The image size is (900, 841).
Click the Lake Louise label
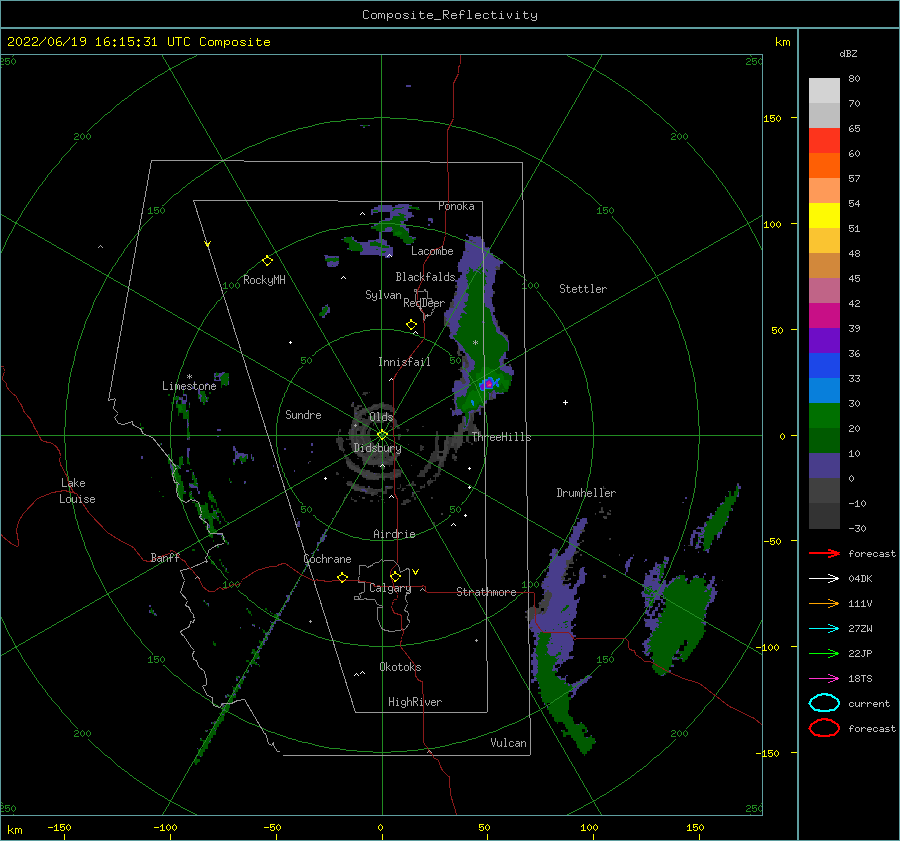(x=77, y=491)
